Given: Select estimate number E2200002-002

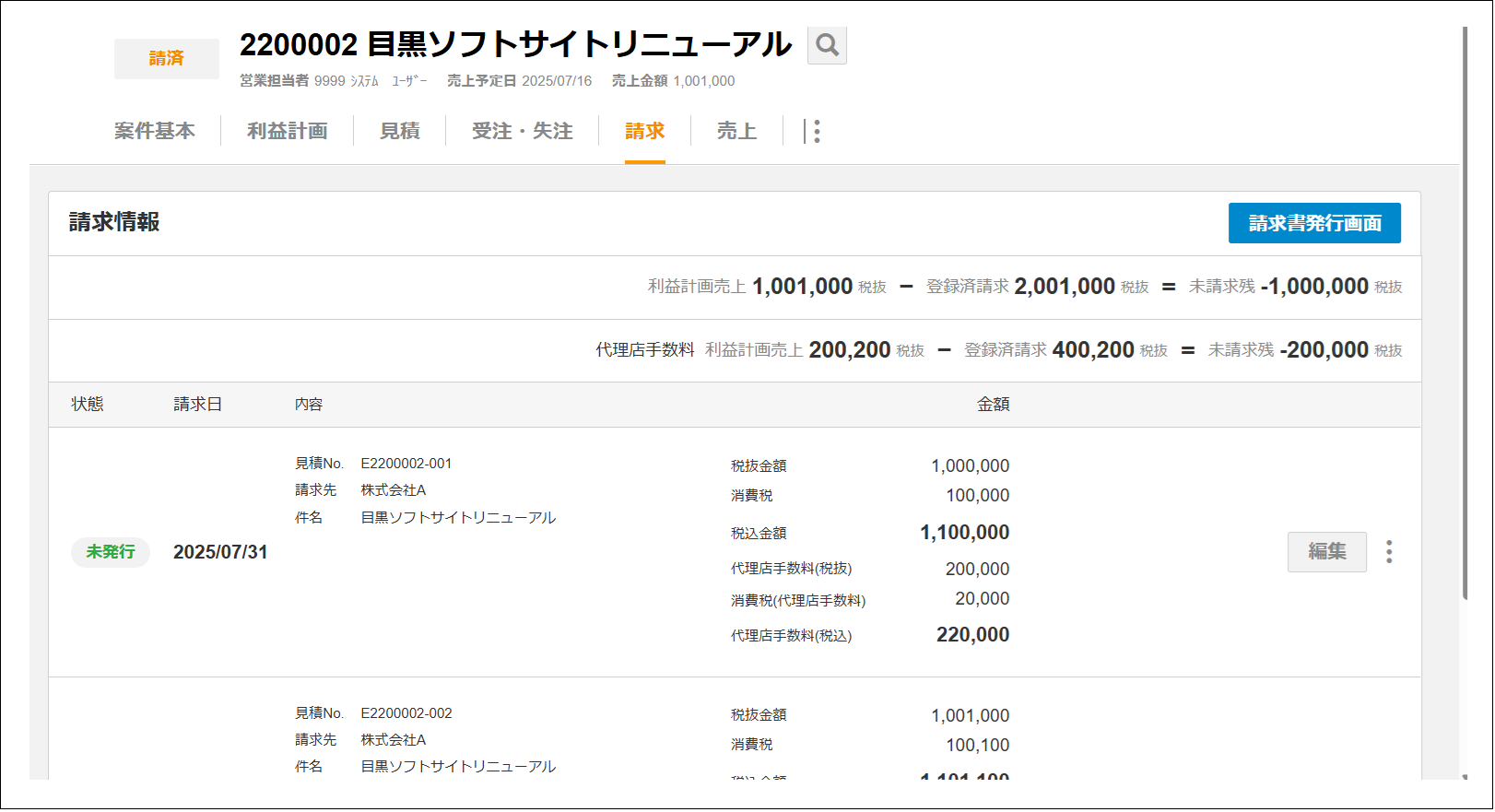Looking at the screenshot, I should tap(406, 713).
